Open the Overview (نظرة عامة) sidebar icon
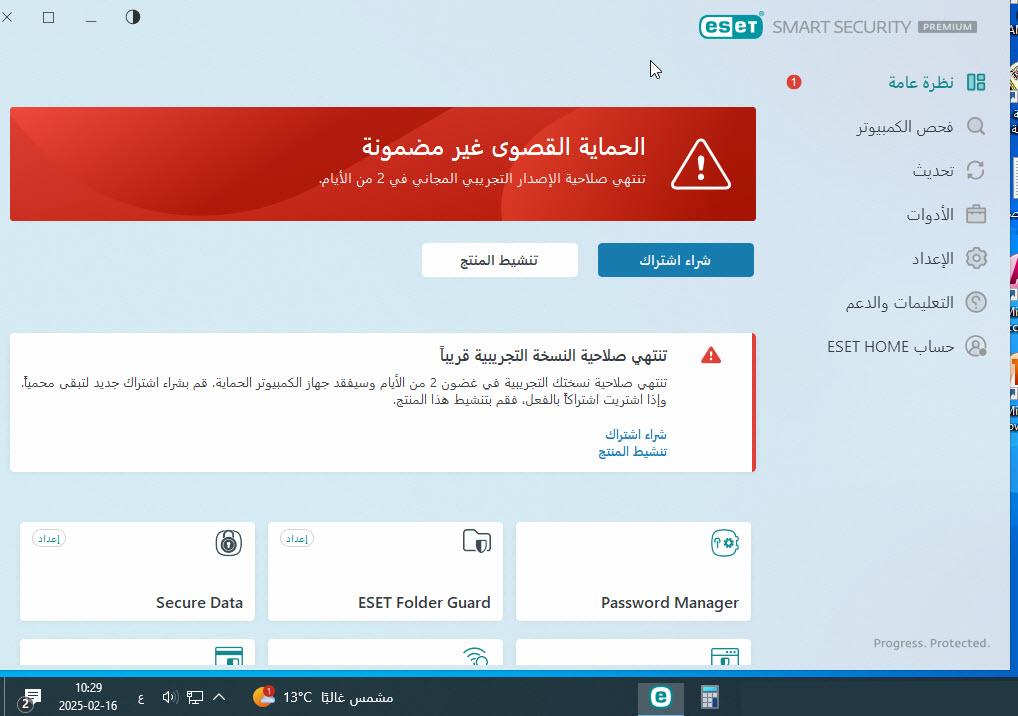The width and height of the screenshot is (1018, 716). [x=976, y=82]
